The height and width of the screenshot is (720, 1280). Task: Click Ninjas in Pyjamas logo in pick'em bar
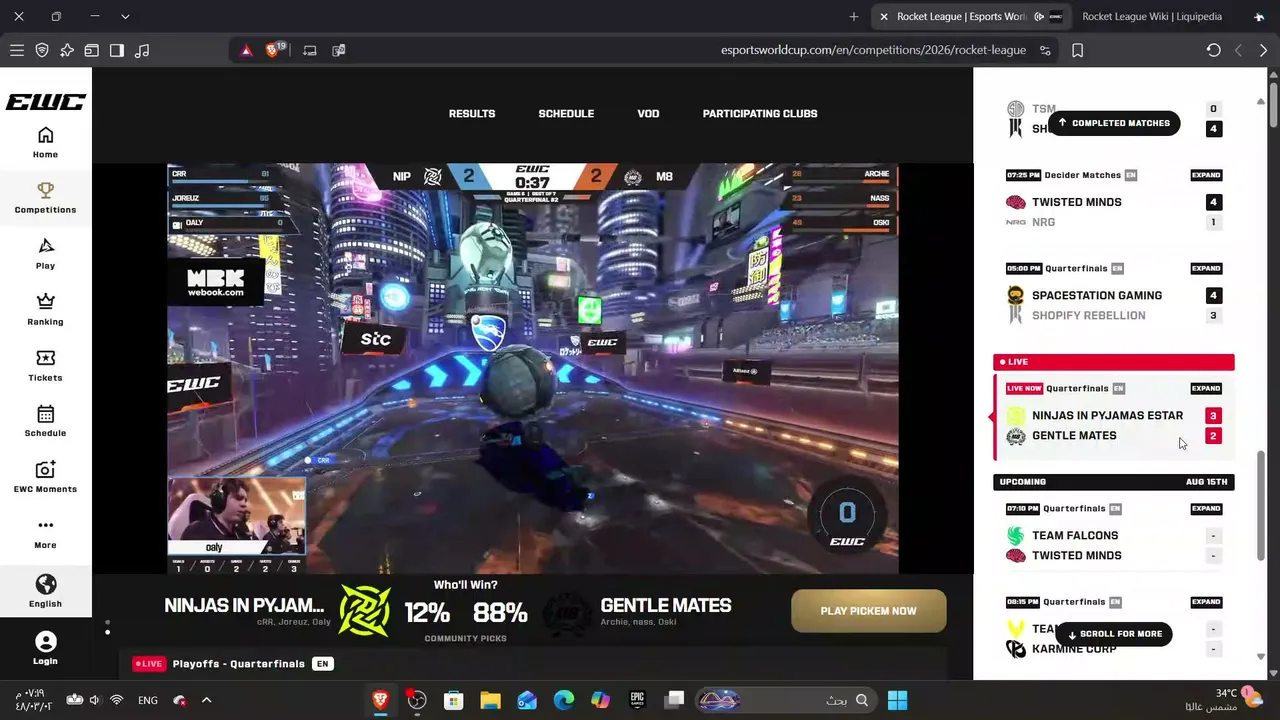click(365, 611)
